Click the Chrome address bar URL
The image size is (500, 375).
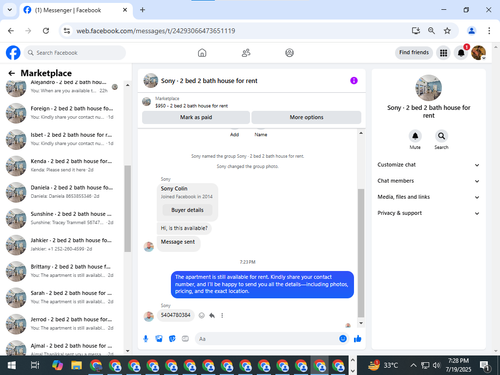[156, 31]
